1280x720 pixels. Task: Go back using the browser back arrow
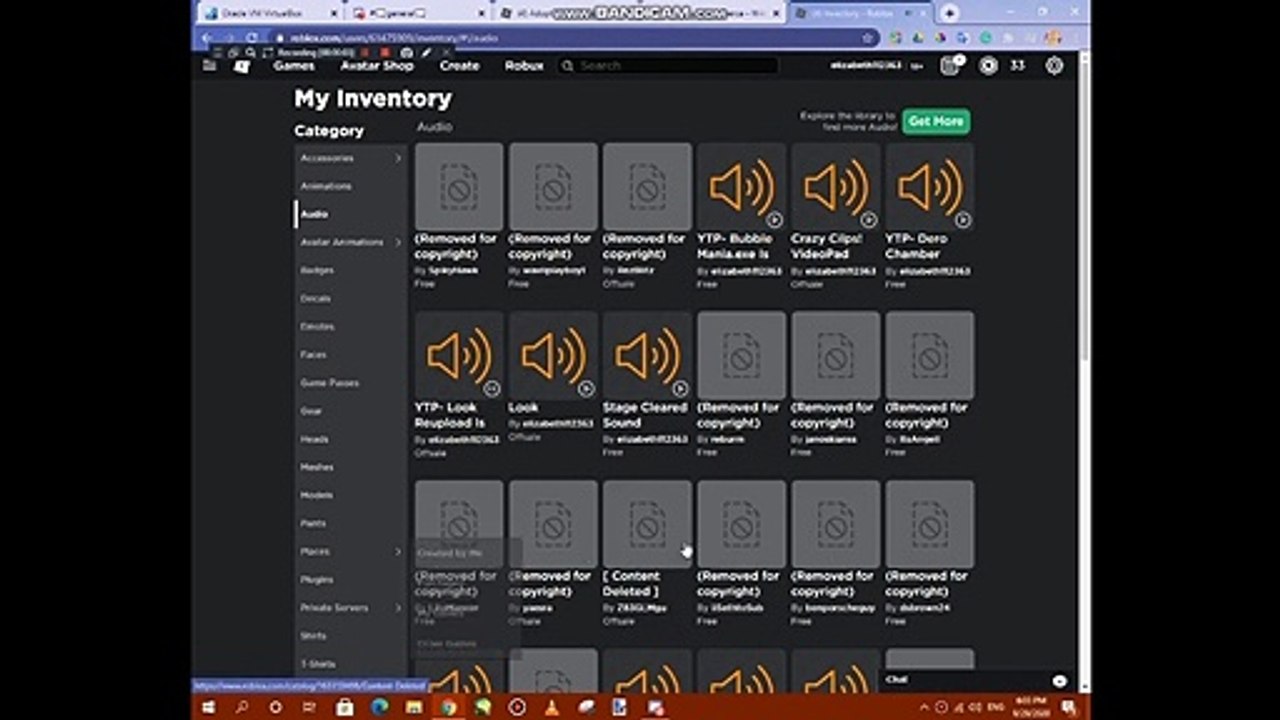pos(206,38)
